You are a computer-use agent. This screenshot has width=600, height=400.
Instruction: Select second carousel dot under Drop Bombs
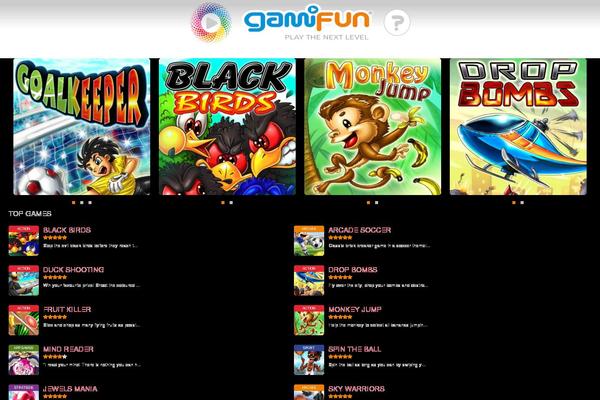522,202
